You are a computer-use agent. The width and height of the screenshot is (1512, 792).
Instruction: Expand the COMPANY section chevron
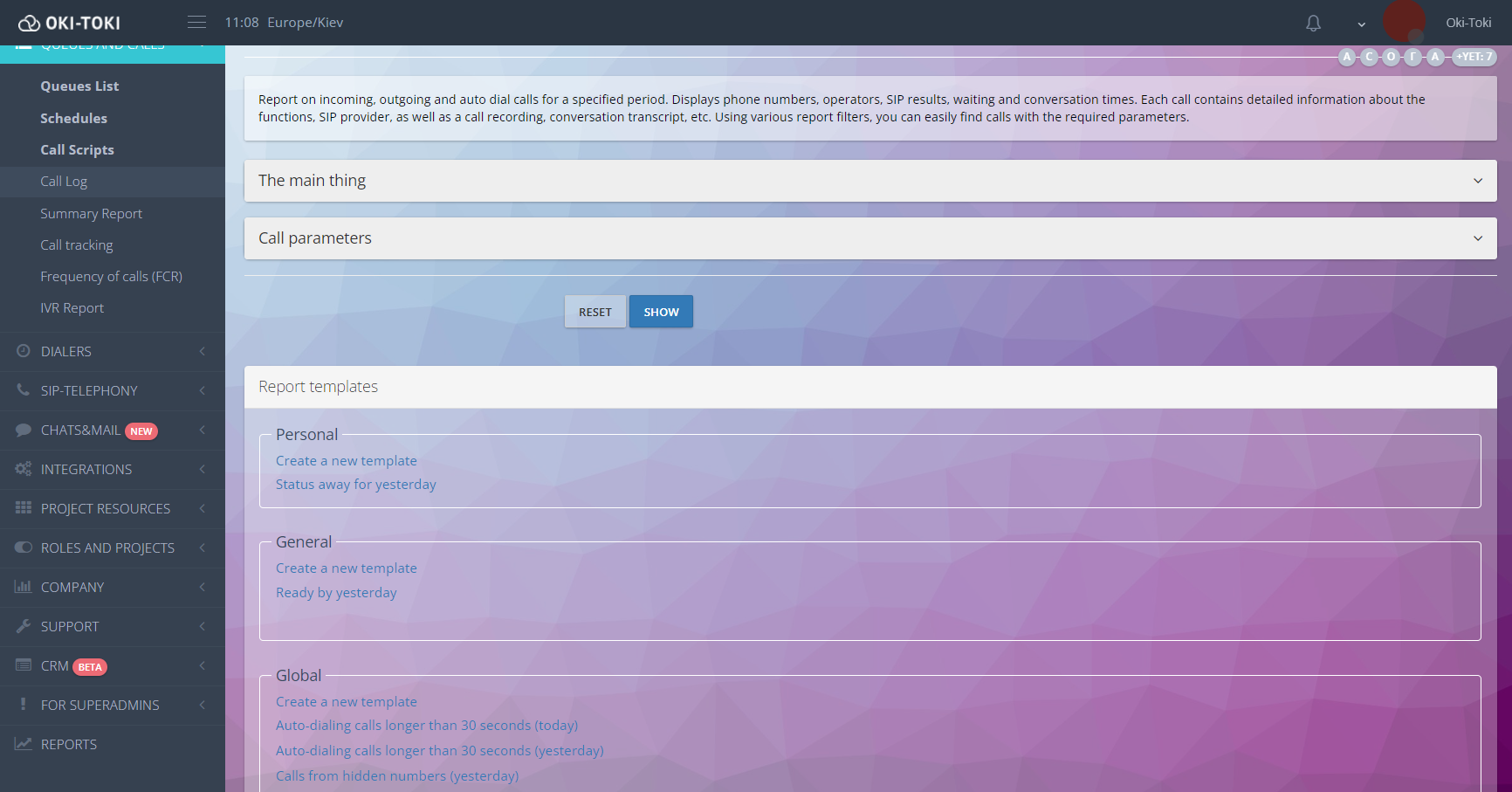click(203, 587)
